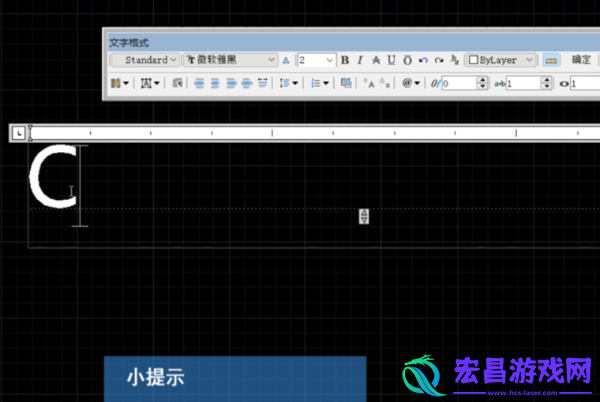This screenshot has height=402, width=600.
Task: Click the distribute text alignment icon
Action: [x=262, y=83]
